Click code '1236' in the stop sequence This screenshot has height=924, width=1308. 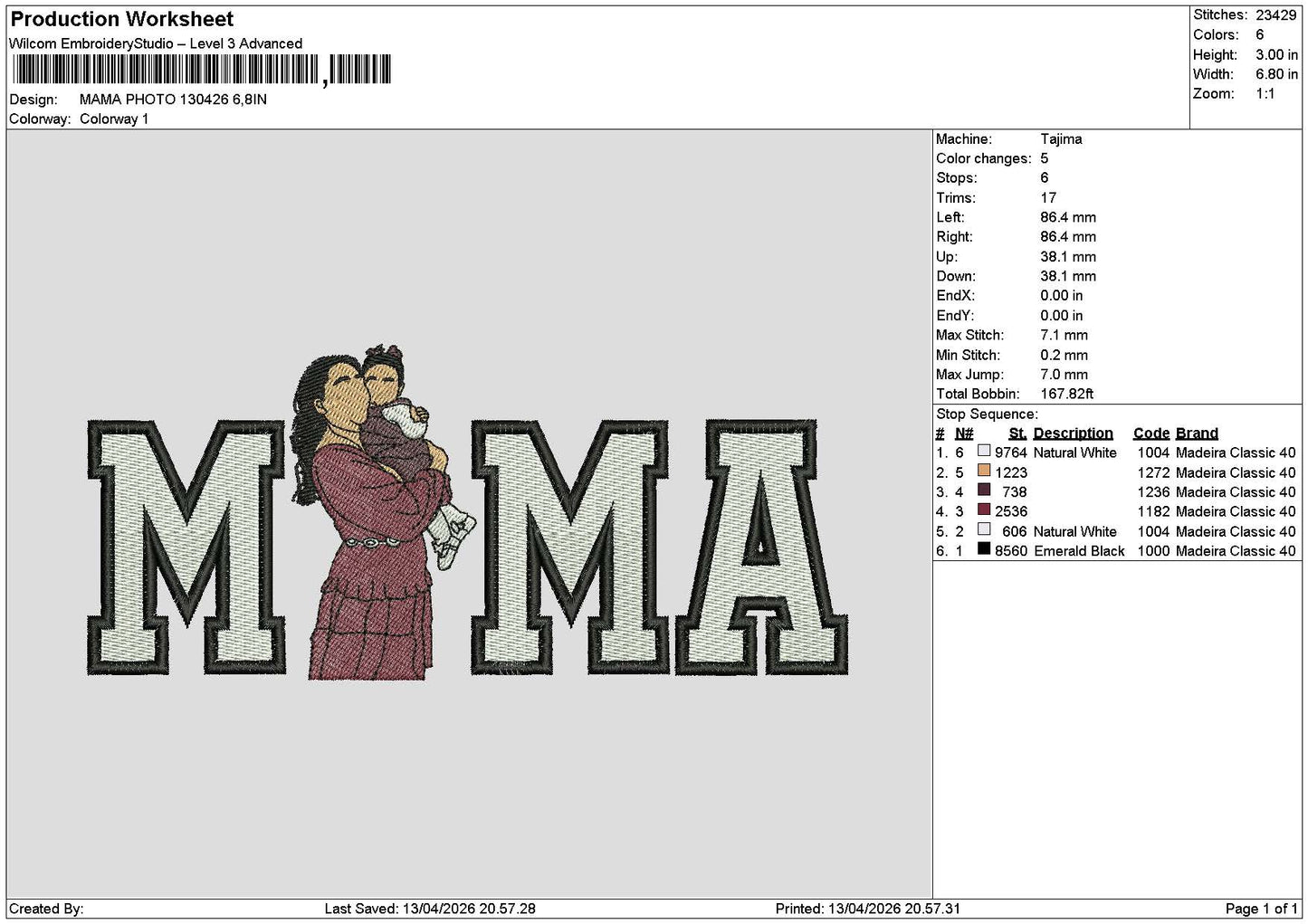tap(1153, 492)
